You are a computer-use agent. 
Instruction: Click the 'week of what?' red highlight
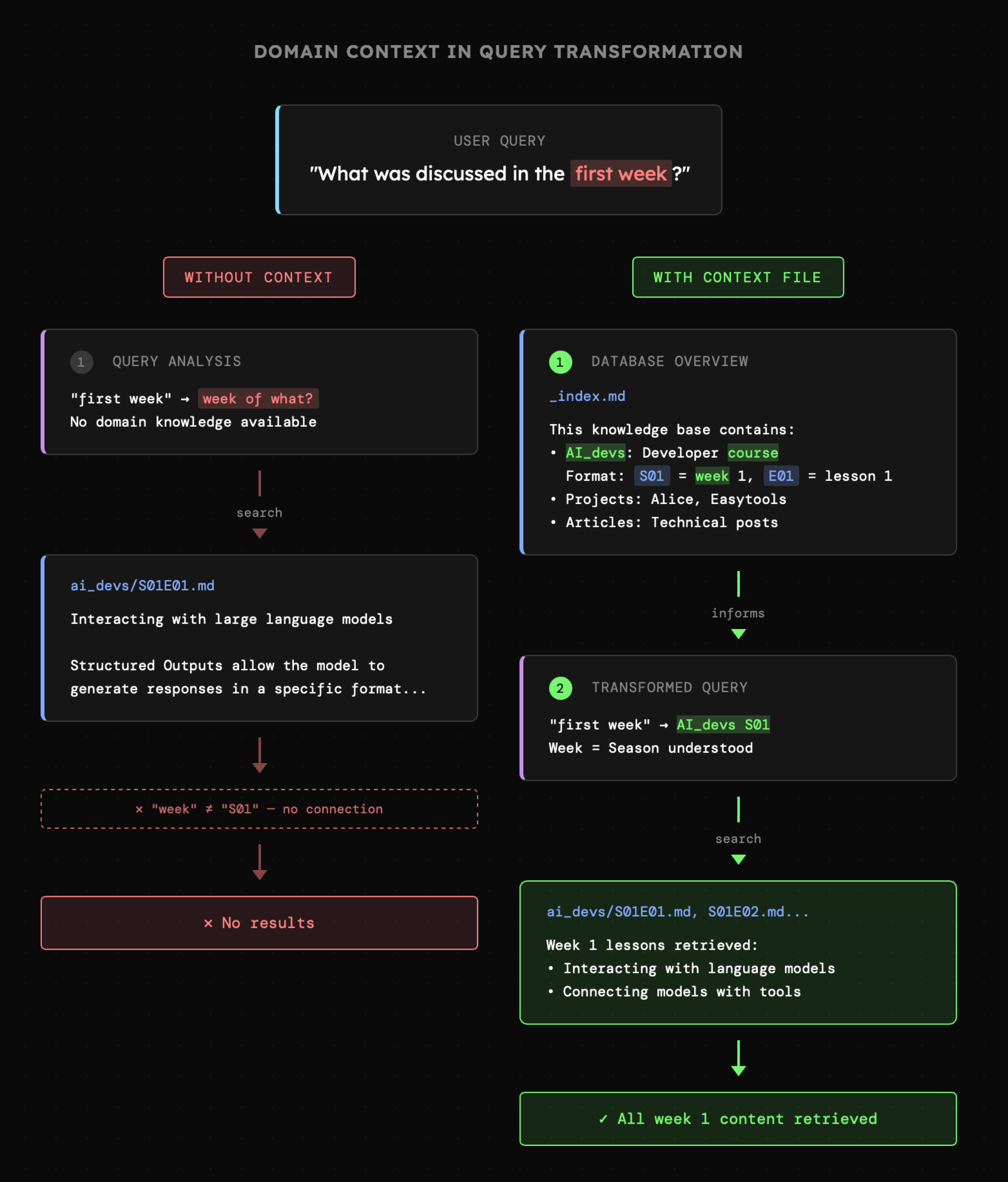[258, 399]
